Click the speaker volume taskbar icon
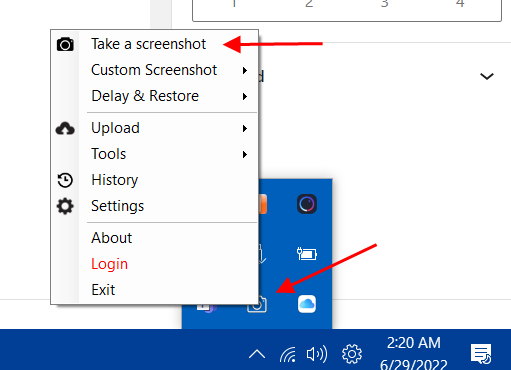 coord(317,354)
